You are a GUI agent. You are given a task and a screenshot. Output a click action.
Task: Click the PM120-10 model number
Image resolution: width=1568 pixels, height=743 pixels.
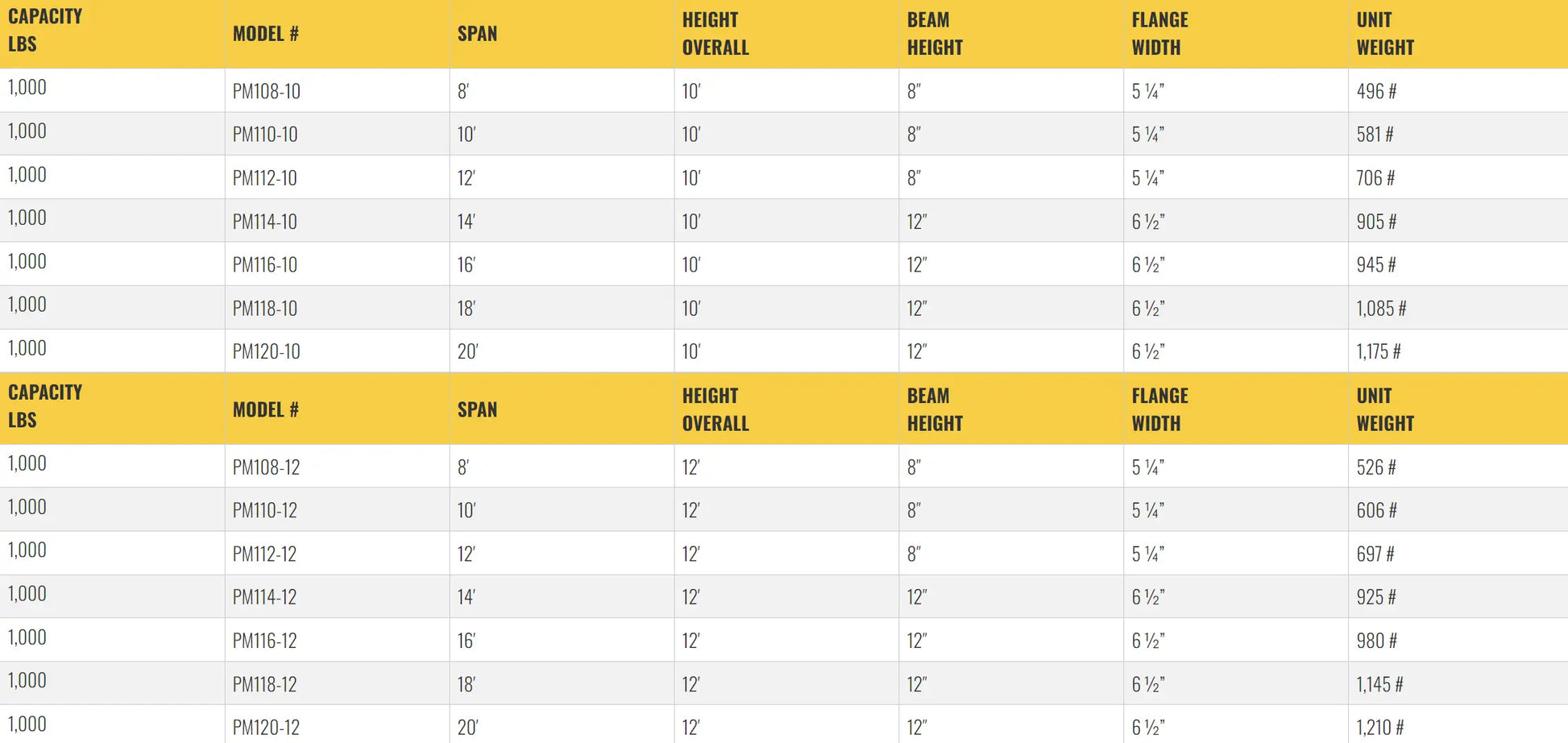pyautogui.click(x=266, y=352)
